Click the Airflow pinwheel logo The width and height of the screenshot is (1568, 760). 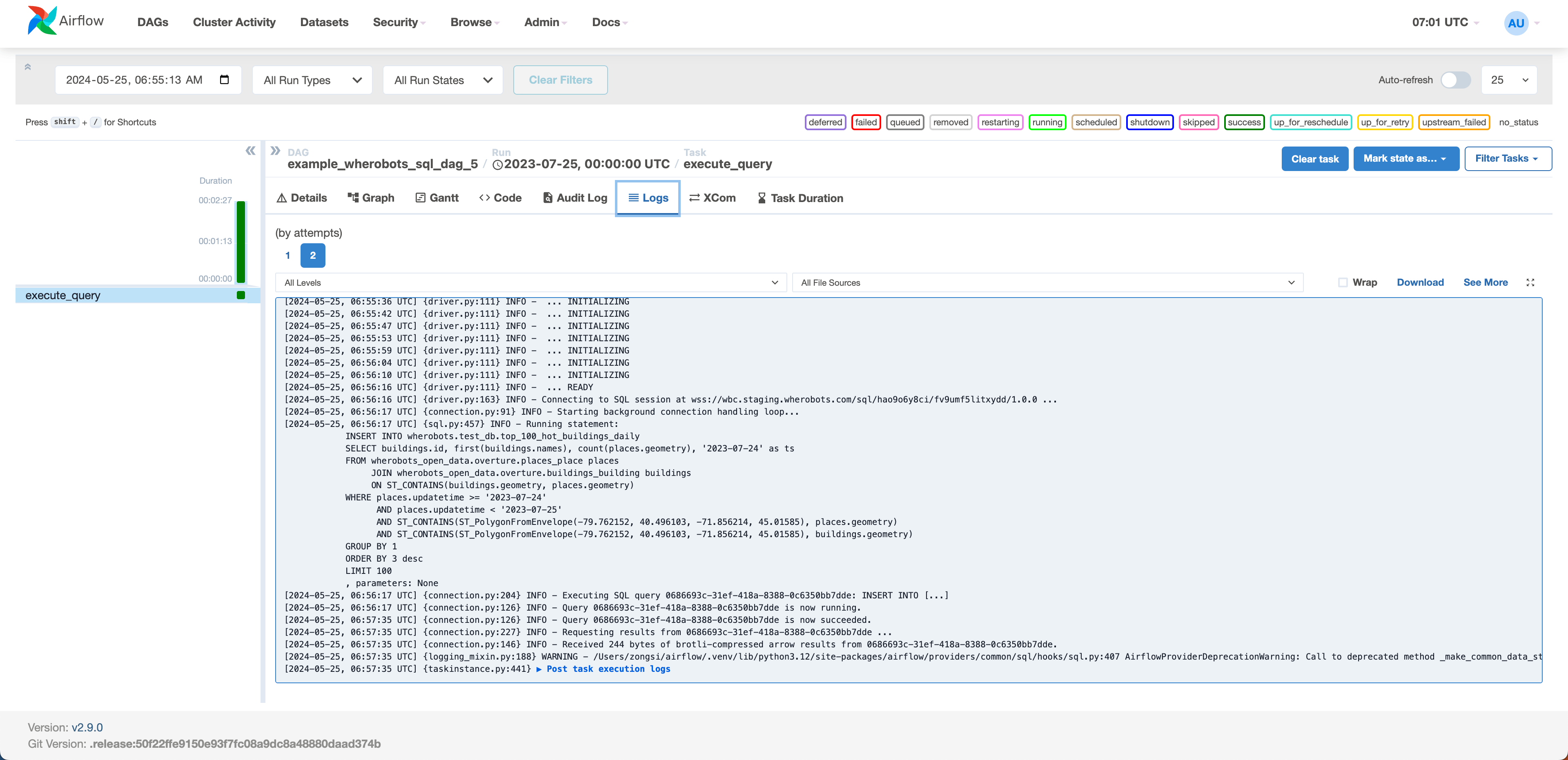[42, 21]
